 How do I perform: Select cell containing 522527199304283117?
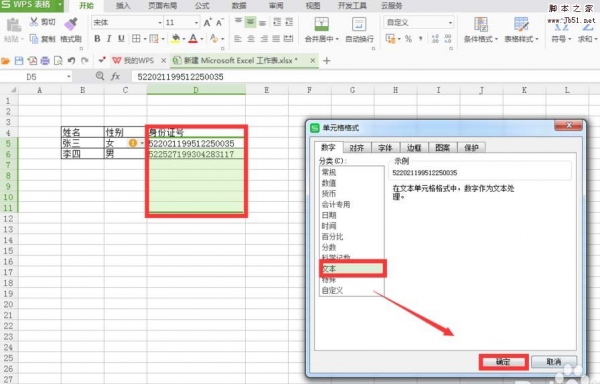click(x=196, y=154)
